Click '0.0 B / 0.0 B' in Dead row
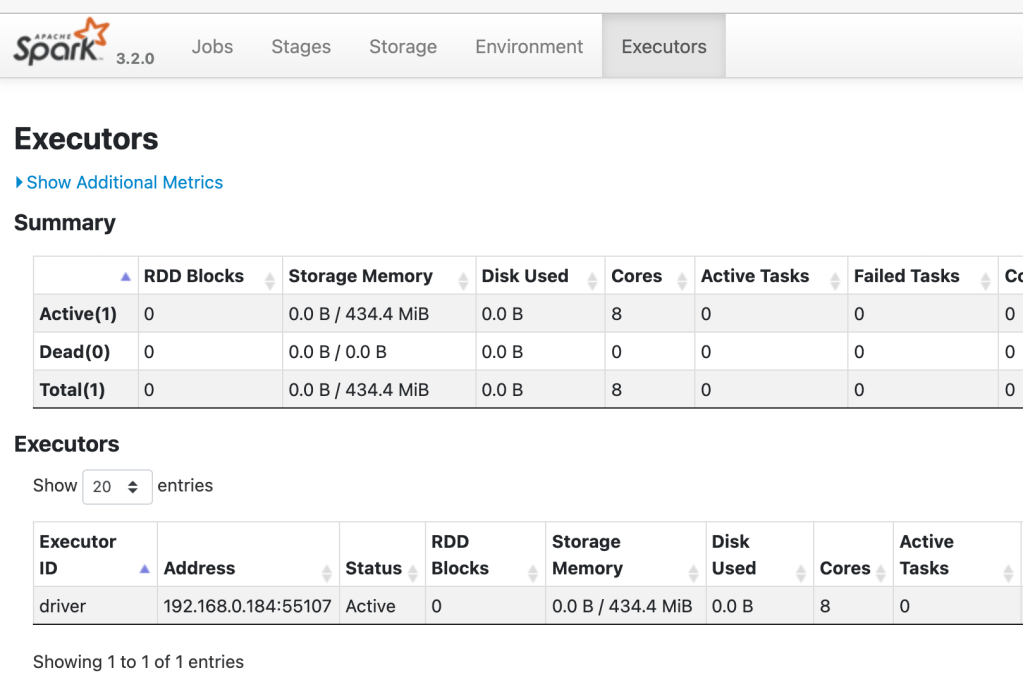This screenshot has width=1023, height=692. (x=337, y=352)
